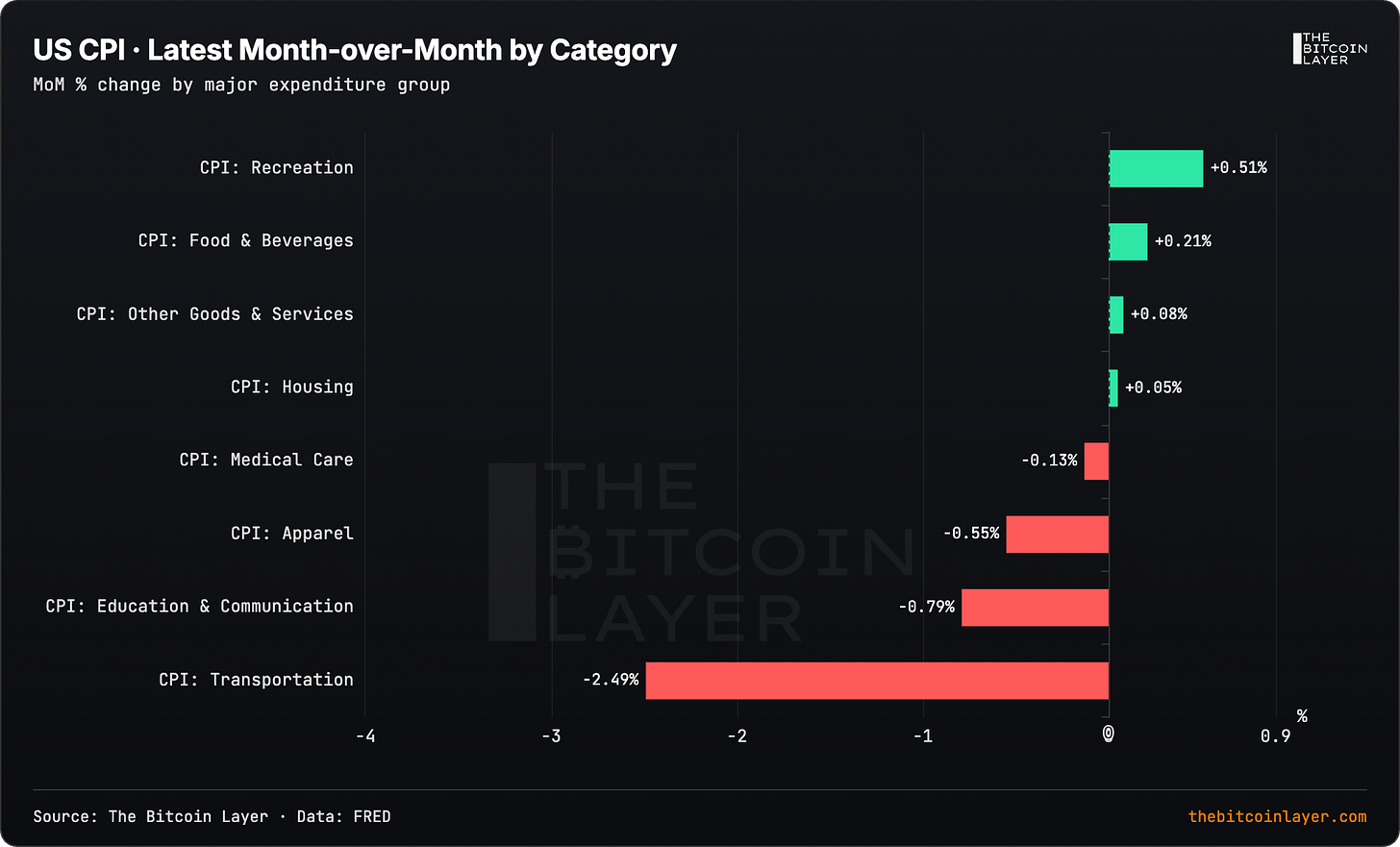Select the Education & Communication bar
The height and width of the screenshot is (847, 1400).
point(1035,608)
